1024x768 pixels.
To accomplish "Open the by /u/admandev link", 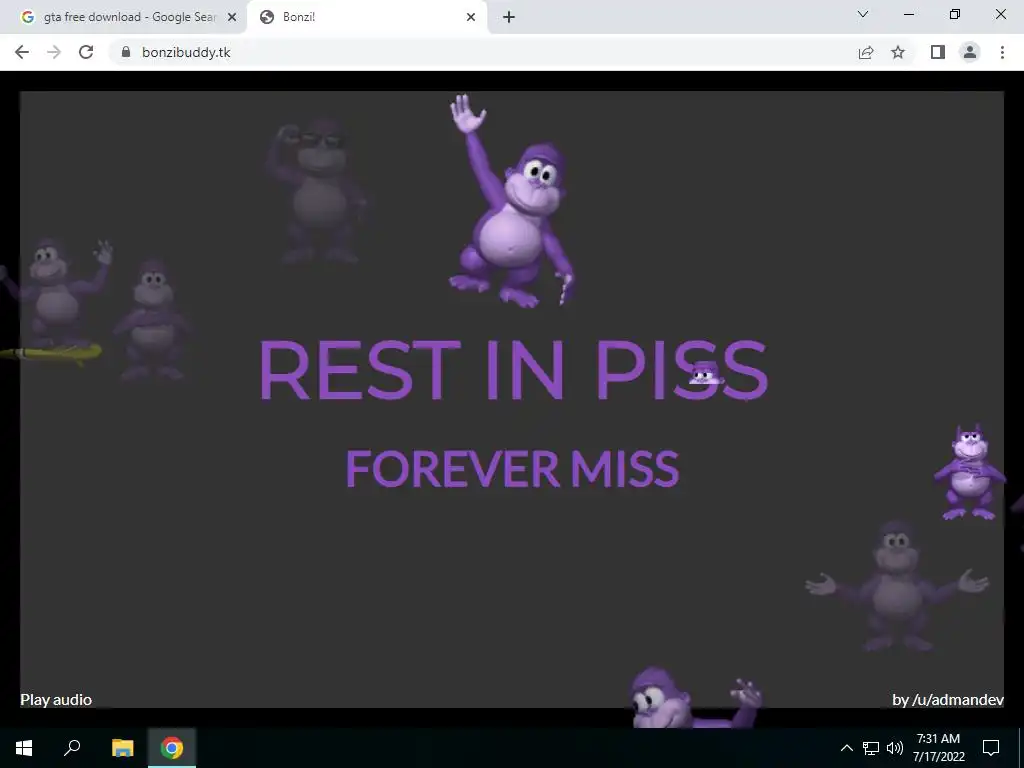I will coord(948,700).
